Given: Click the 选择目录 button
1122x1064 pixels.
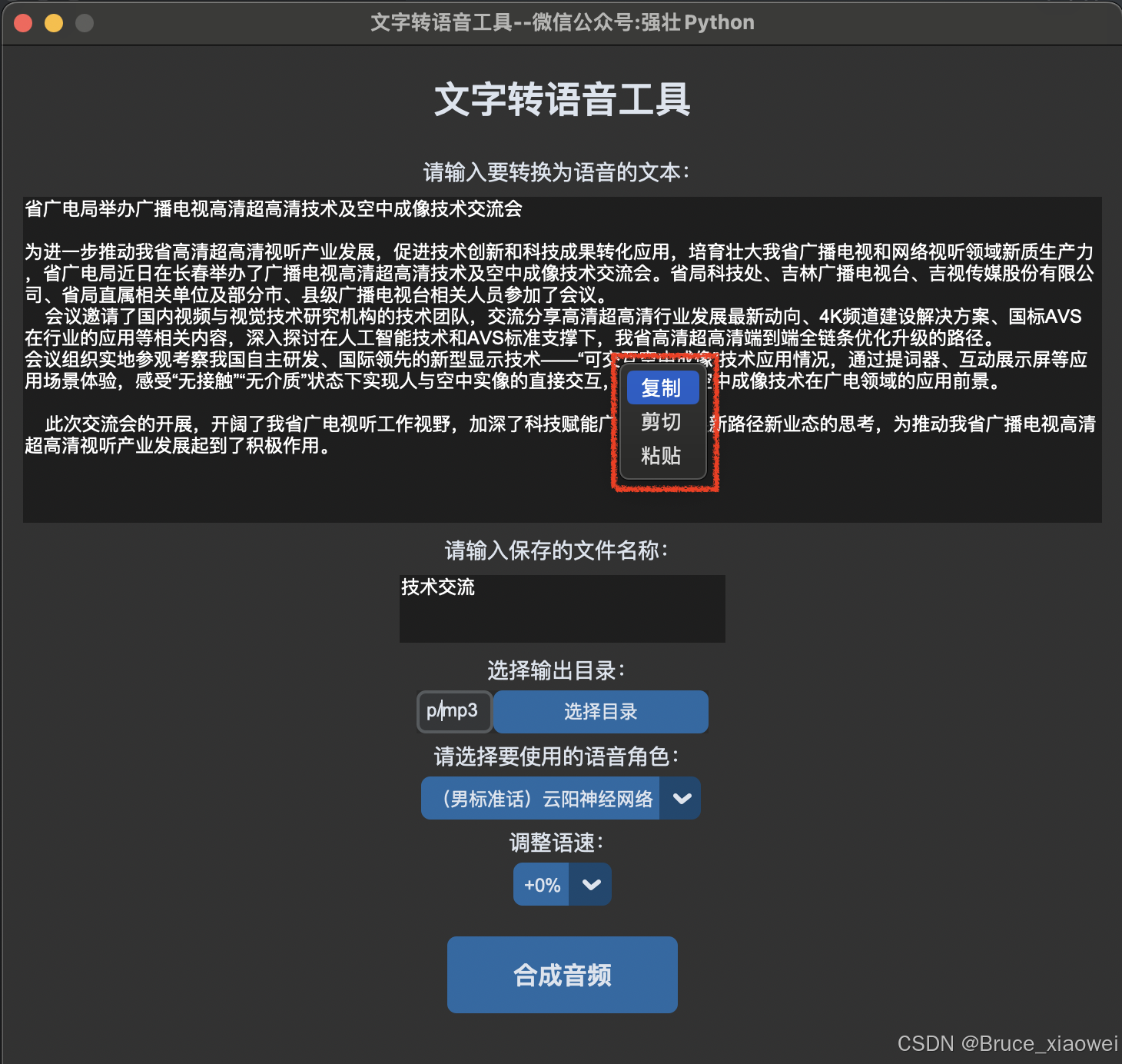Looking at the screenshot, I should (600, 712).
